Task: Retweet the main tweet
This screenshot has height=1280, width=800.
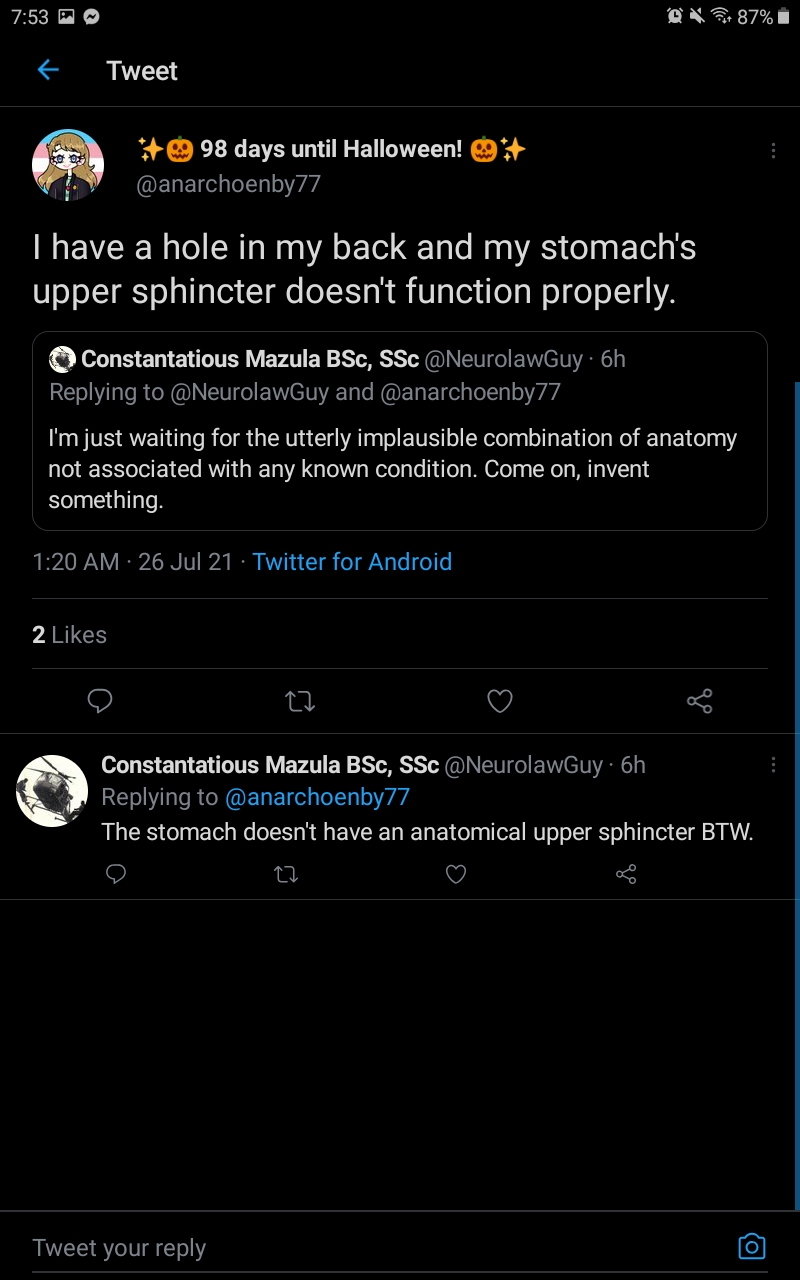Action: point(300,701)
